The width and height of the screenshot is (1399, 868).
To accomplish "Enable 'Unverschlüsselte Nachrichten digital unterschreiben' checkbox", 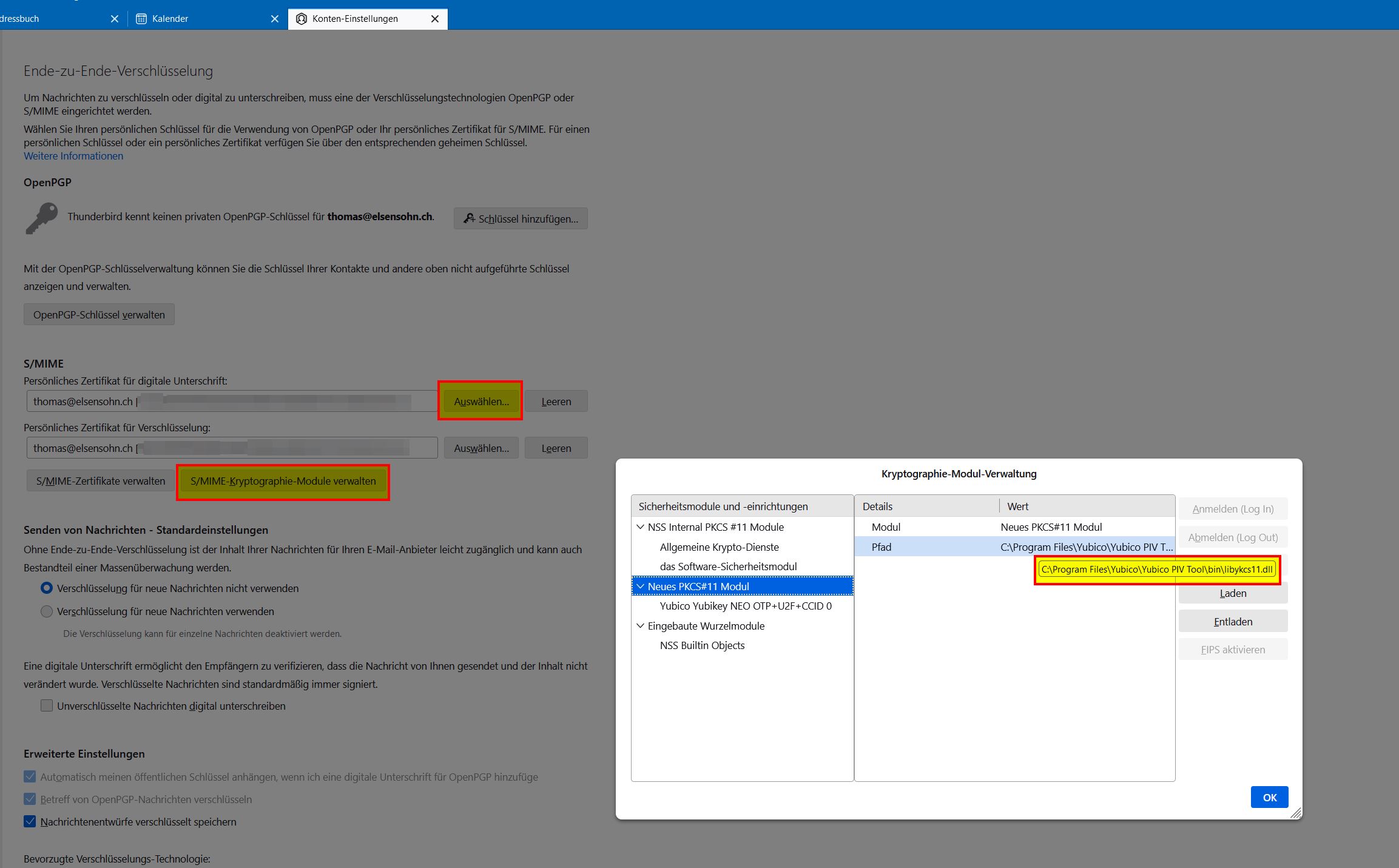I will coord(47,705).
